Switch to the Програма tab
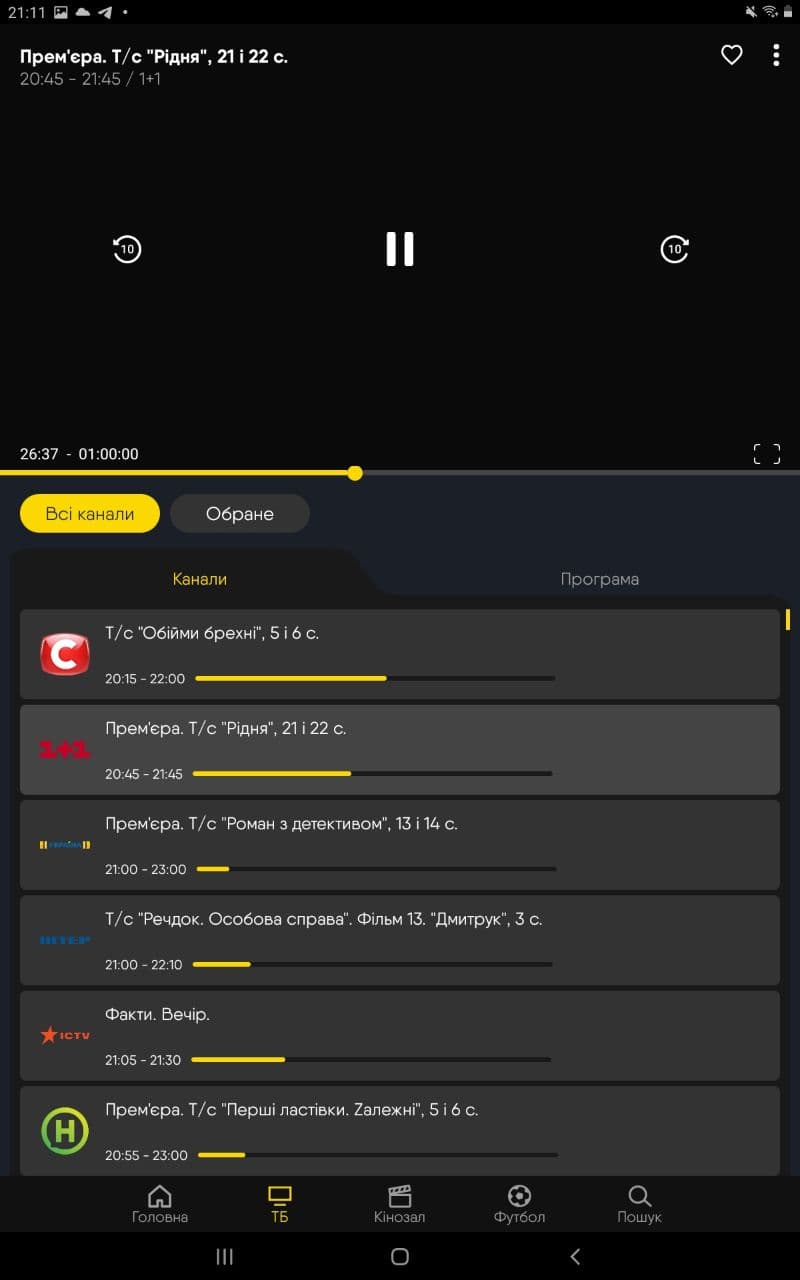800x1280 pixels. click(x=600, y=579)
